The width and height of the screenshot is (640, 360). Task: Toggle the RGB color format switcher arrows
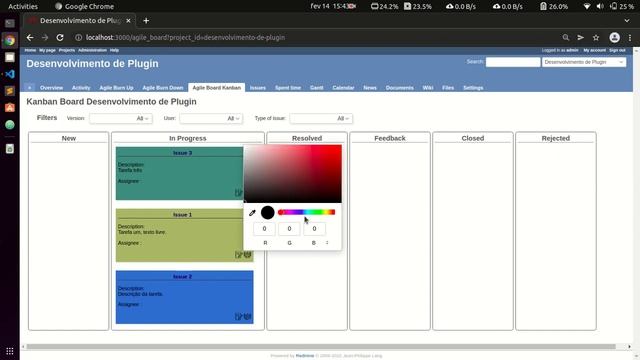coord(327,242)
